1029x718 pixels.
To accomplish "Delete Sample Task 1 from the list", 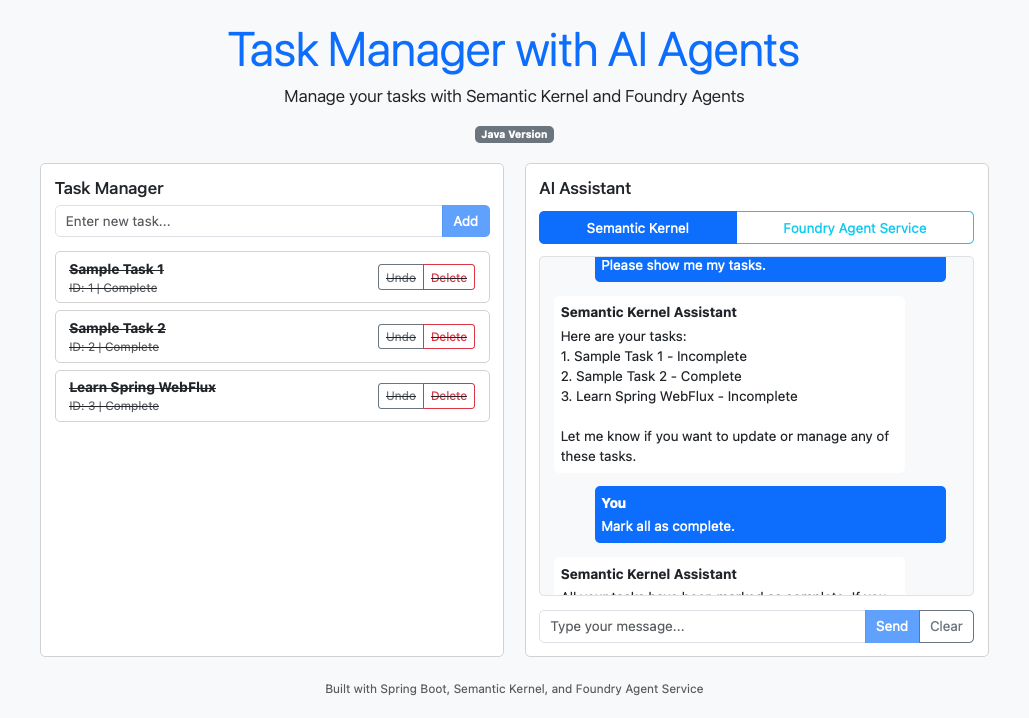I will click(x=448, y=277).
